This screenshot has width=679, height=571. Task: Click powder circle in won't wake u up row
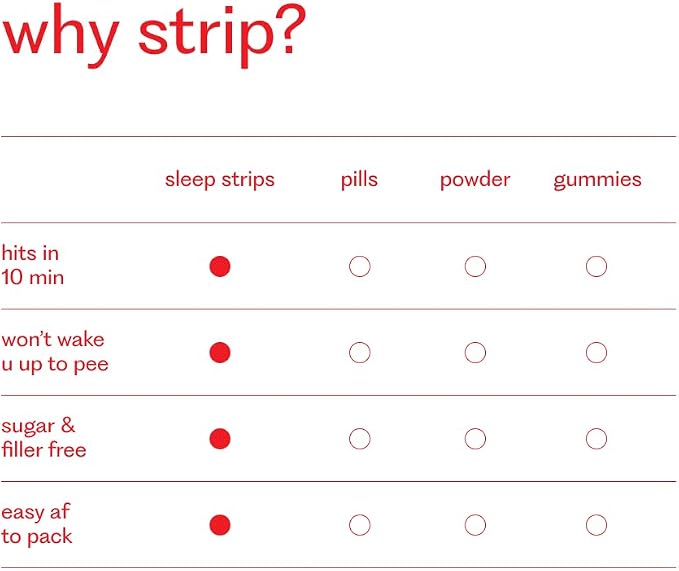click(475, 352)
